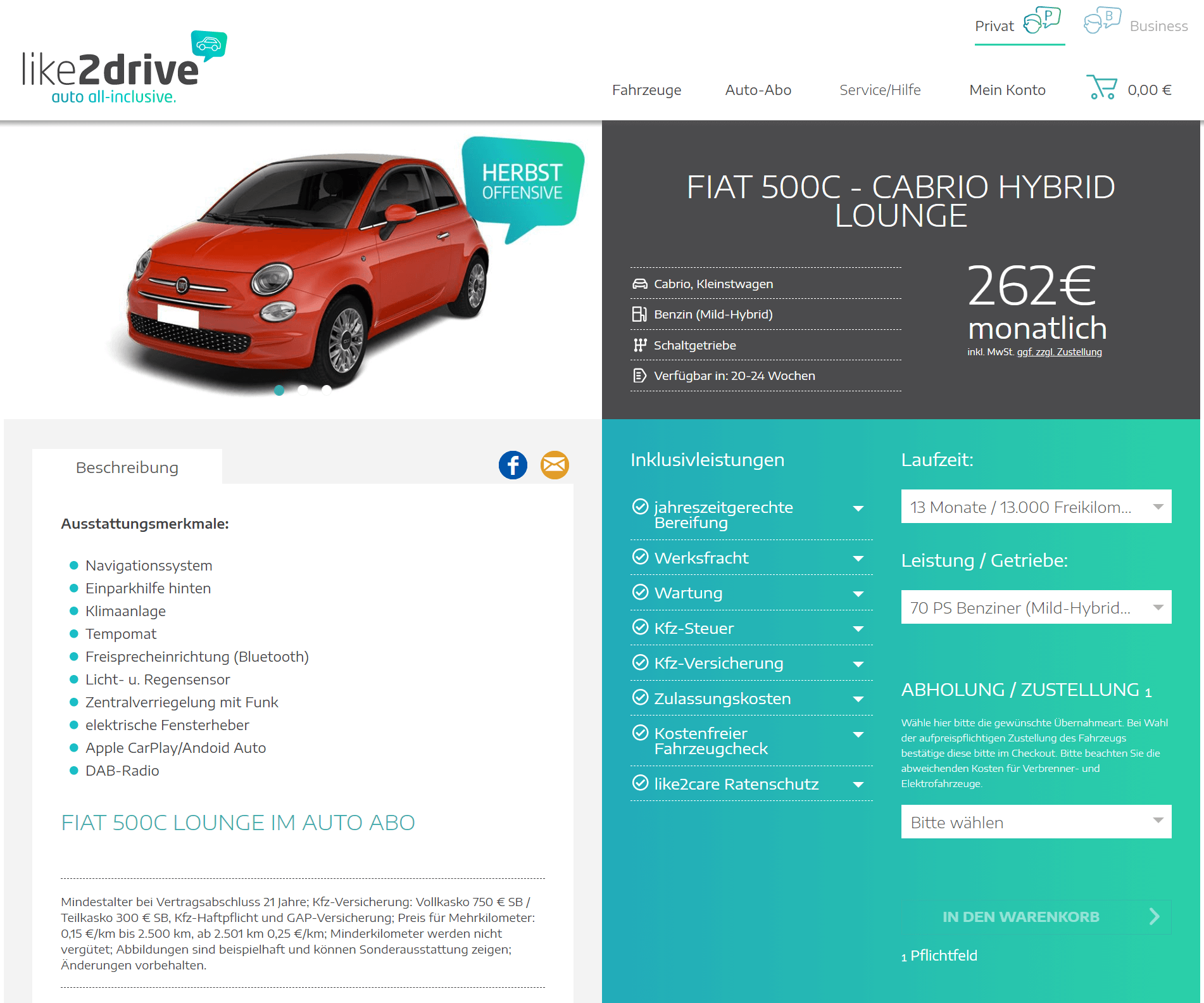This screenshot has width=1204, height=1003.
Task: Click the gearshift icon next to Schaltgetriebe
Action: point(640,345)
